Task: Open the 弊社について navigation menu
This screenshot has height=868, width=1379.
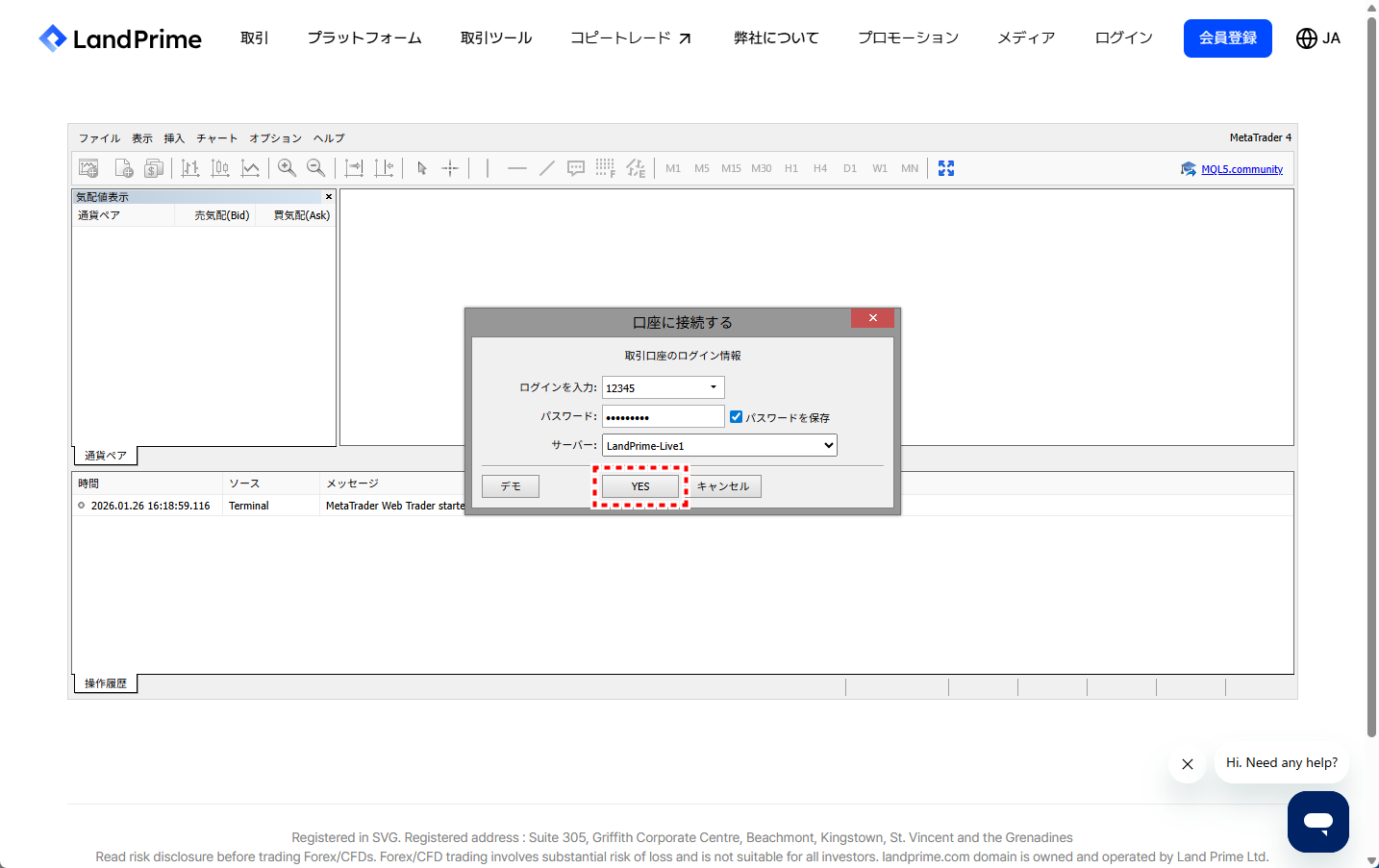Action: tap(776, 38)
